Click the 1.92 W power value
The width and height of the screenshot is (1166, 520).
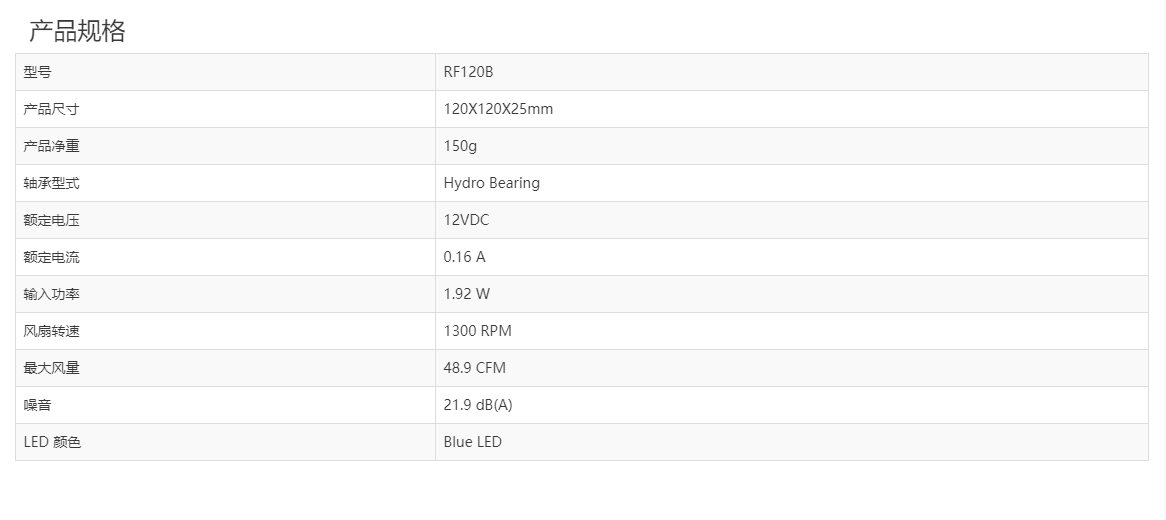[466, 294]
